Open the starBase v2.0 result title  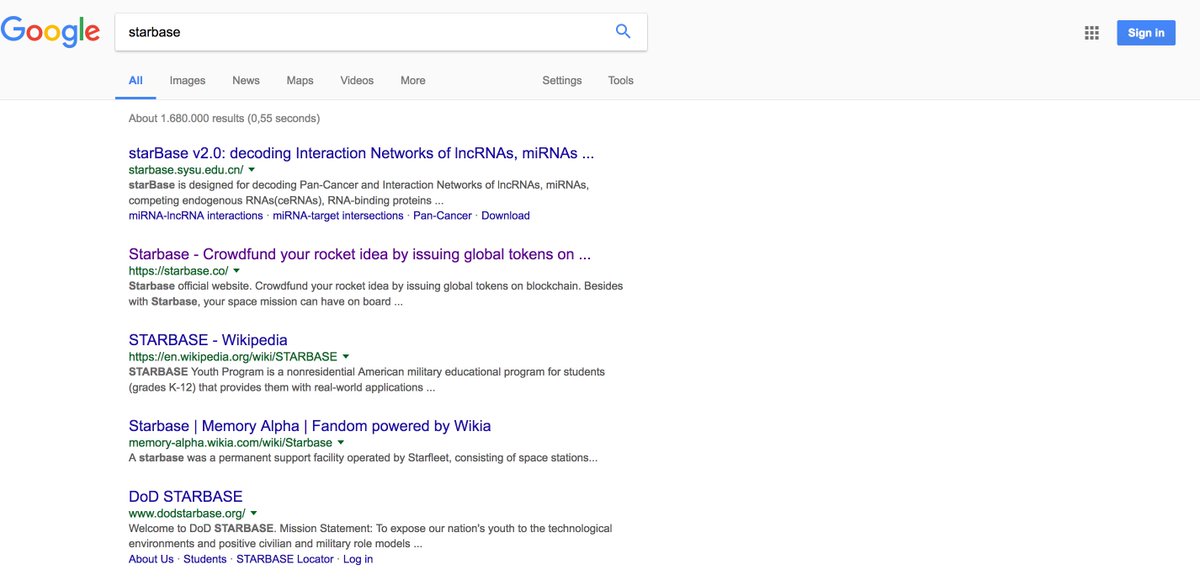[x=362, y=154]
